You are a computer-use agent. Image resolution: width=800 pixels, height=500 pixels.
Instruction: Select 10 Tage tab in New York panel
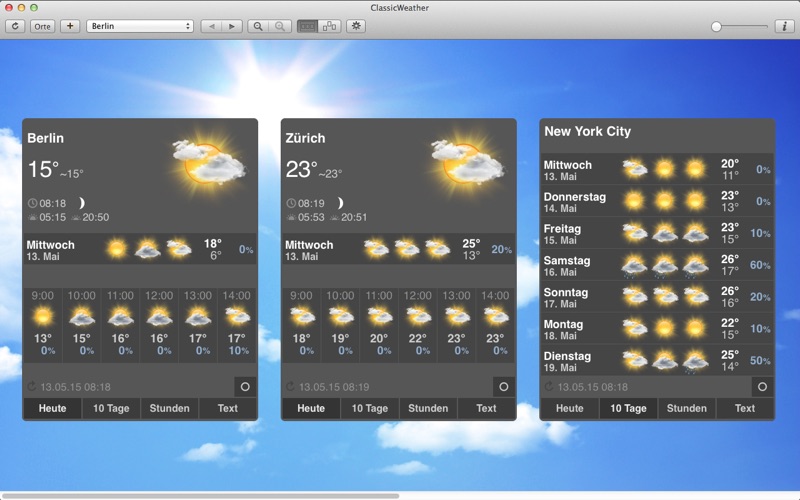629,408
